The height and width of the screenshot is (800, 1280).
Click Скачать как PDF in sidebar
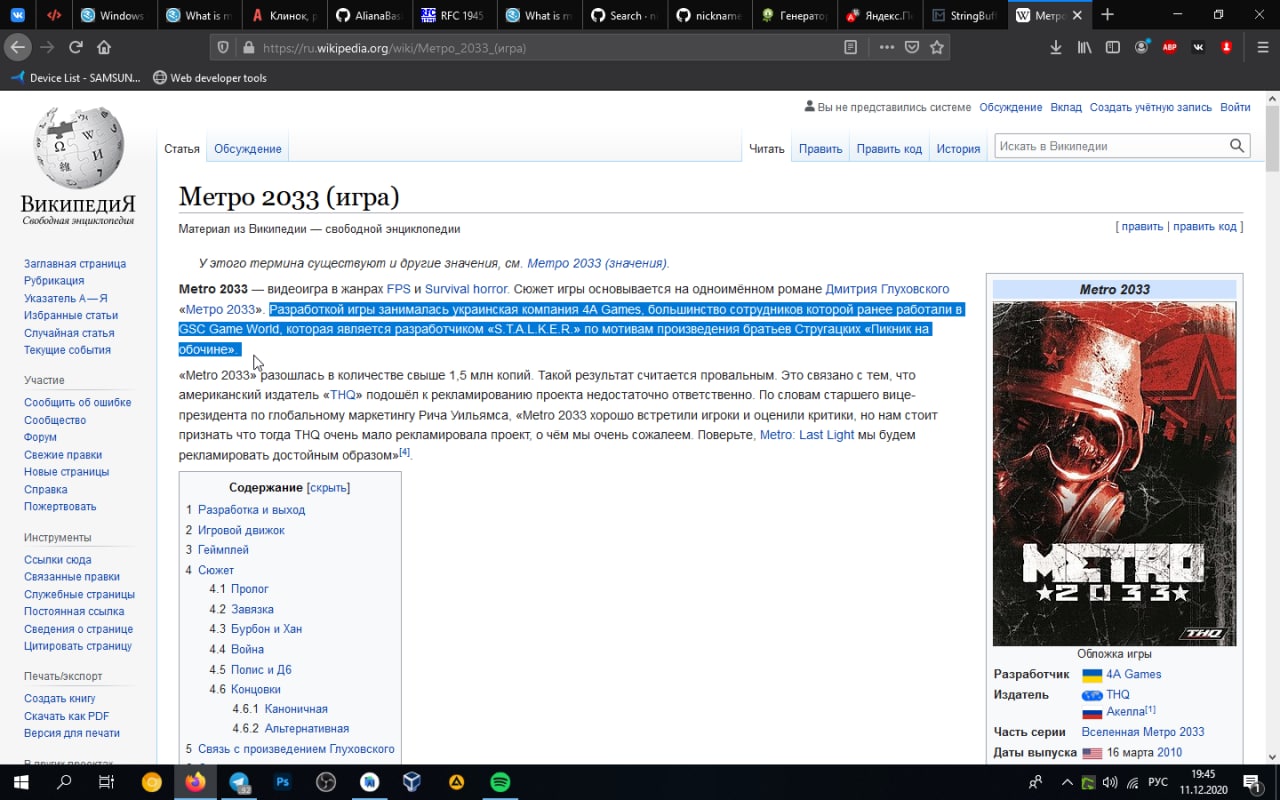(67, 716)
